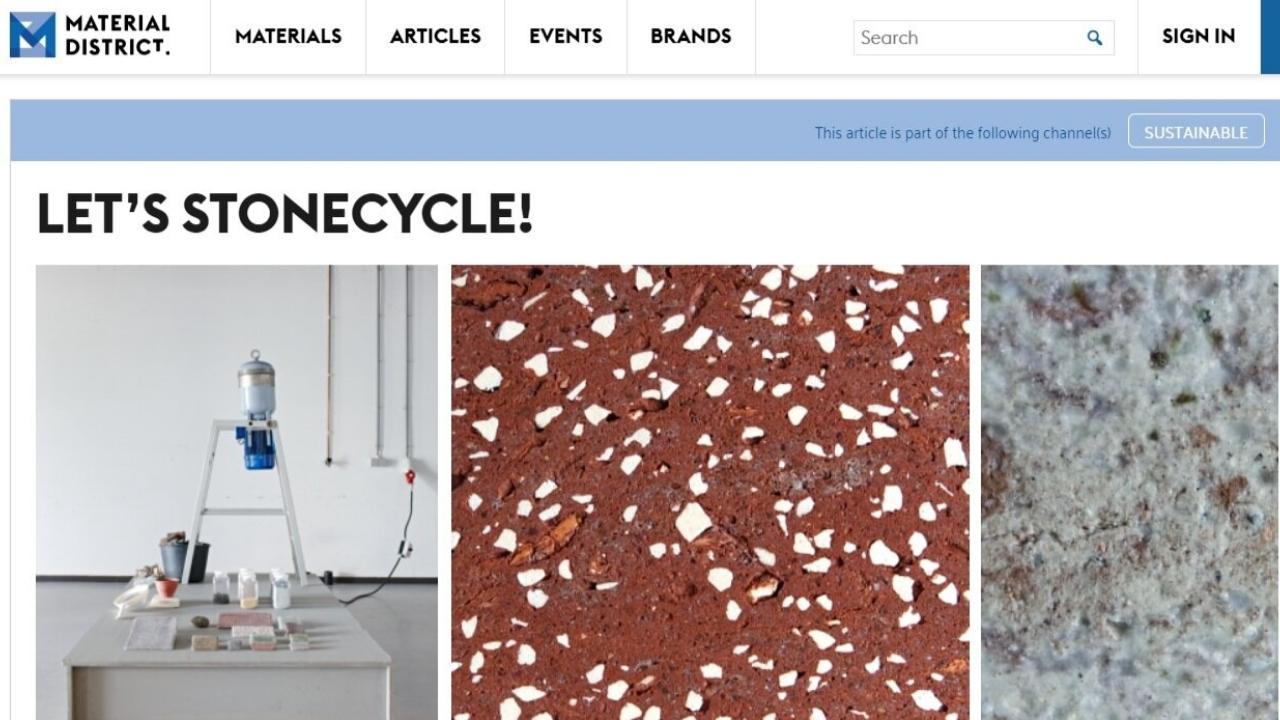The image size is (1280, 720).
Task: Open the Events menu item
Action: (x=566, y=36)
